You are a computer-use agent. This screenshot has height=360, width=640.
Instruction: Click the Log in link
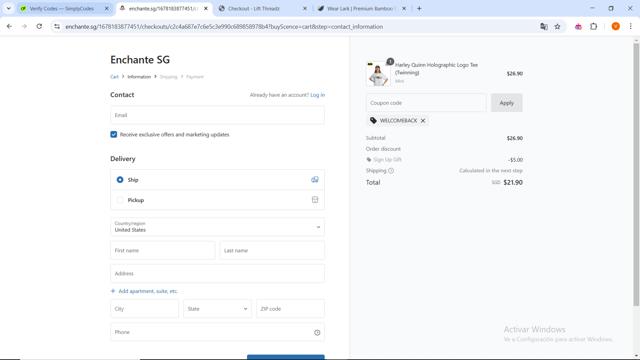coord(318,95)
